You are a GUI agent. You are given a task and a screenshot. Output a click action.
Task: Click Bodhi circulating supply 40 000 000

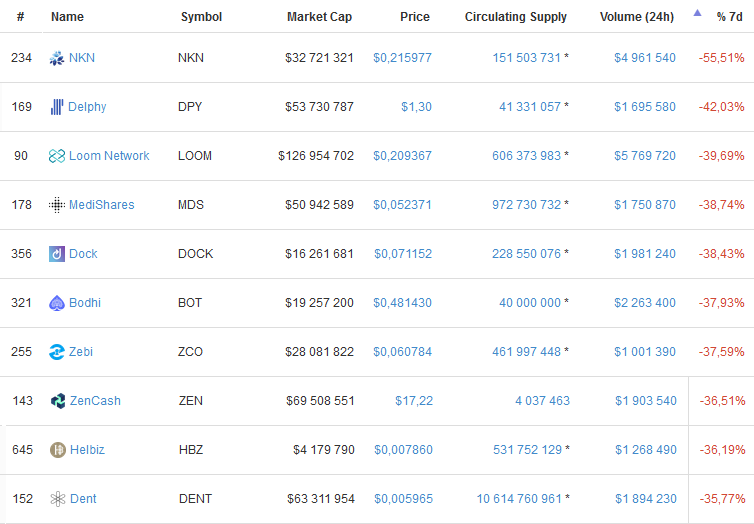coord(530,303)
